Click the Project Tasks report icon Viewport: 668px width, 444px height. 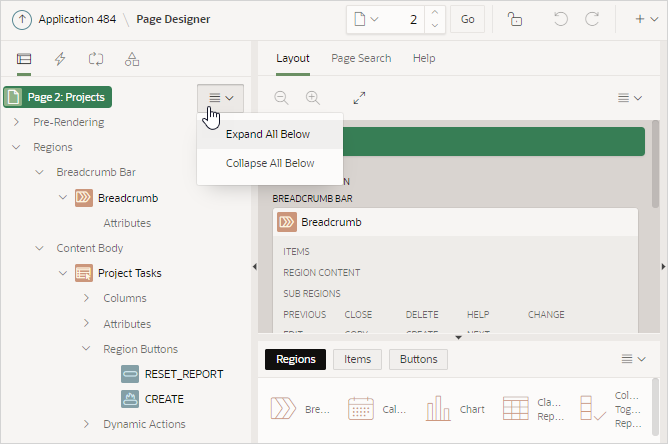click(84, 273)
